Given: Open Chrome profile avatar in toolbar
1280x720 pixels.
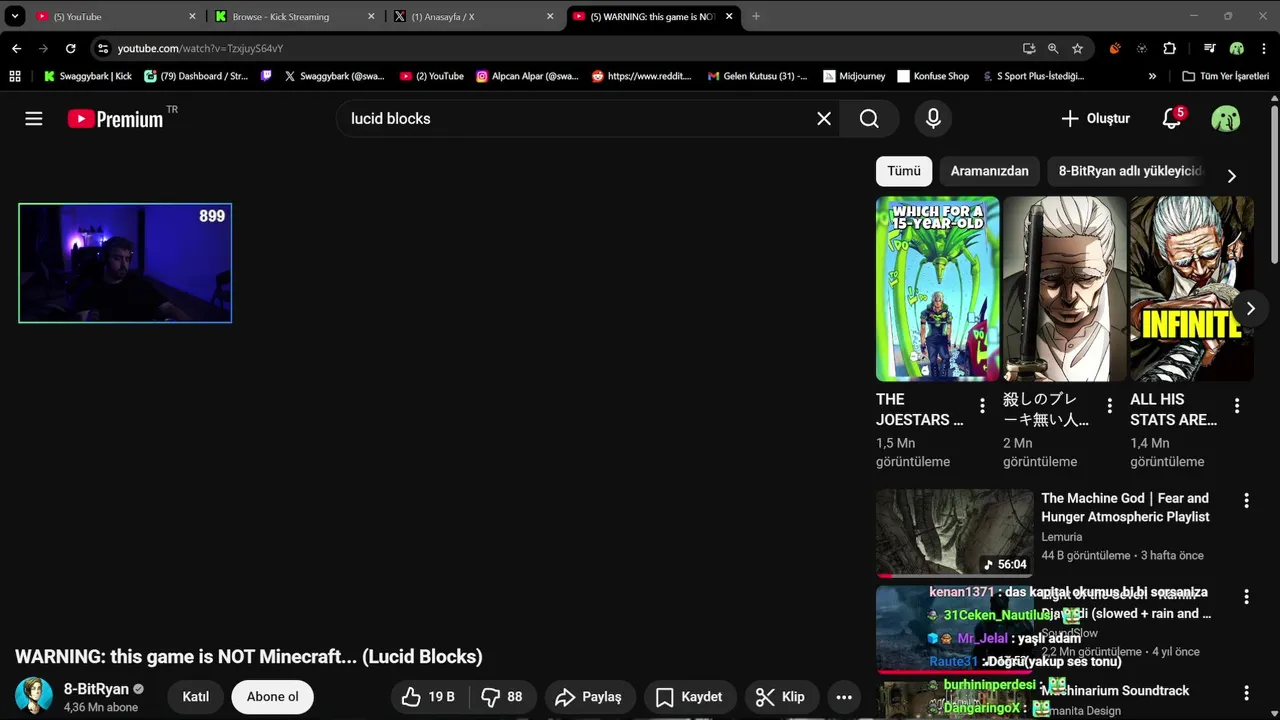Looking at the screenshot, I should 1237,48.
